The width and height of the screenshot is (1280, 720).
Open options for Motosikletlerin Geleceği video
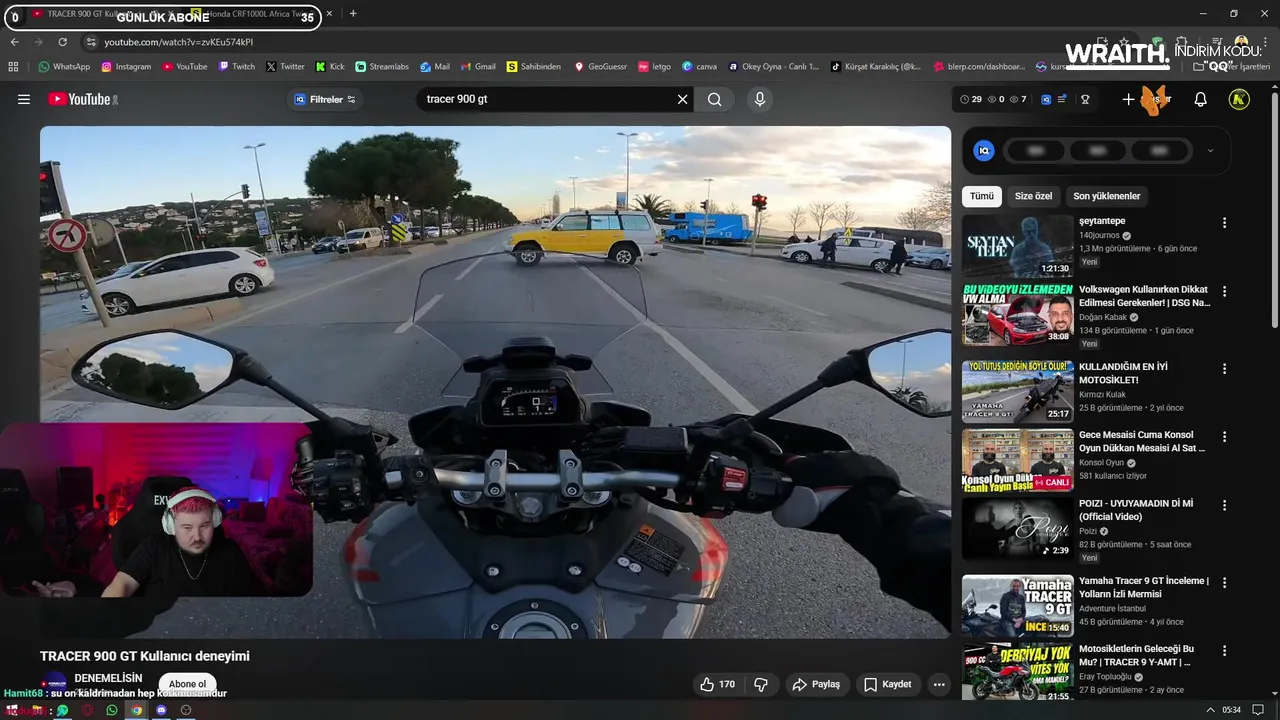1224,651
